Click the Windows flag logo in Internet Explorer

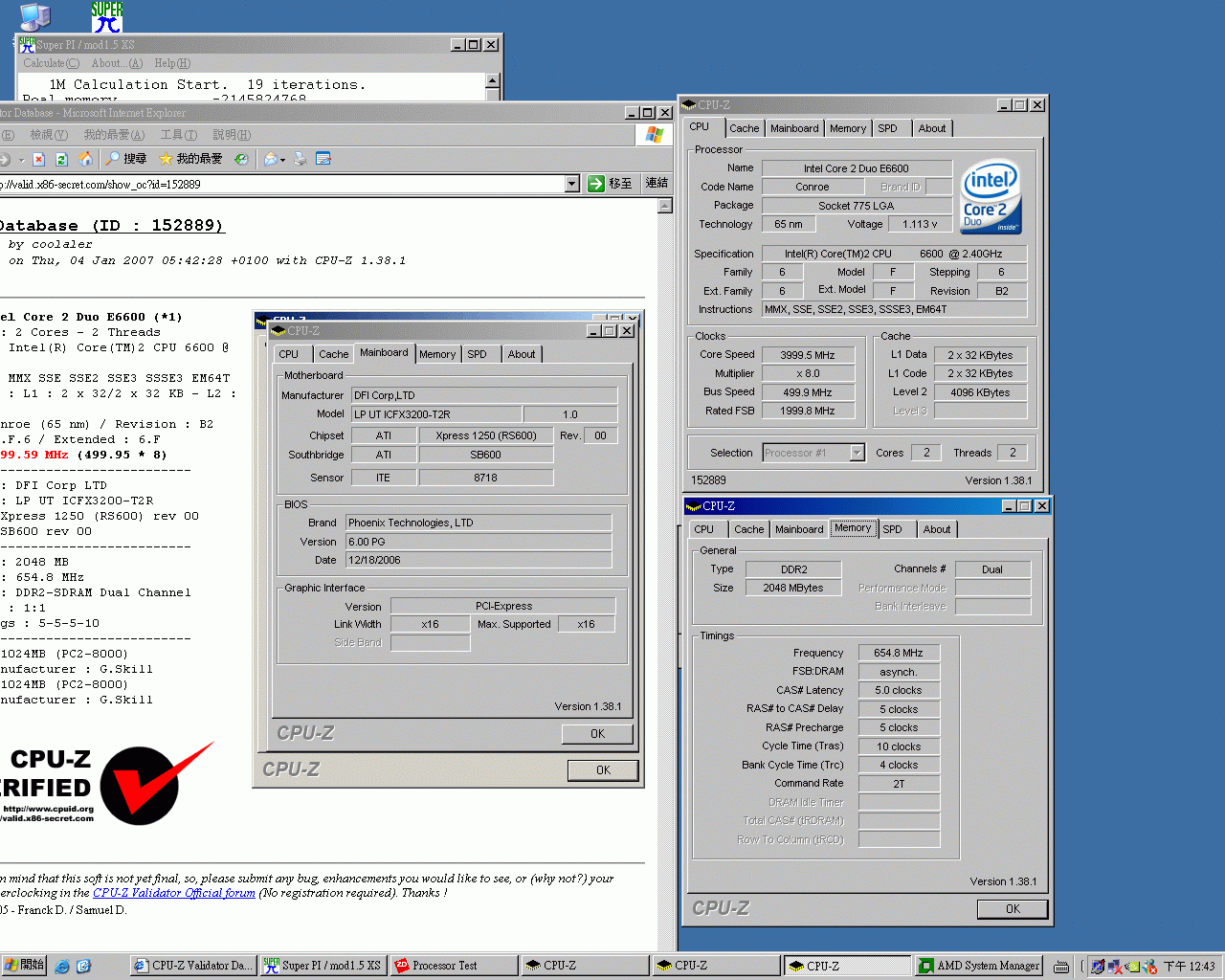[655, 135]
